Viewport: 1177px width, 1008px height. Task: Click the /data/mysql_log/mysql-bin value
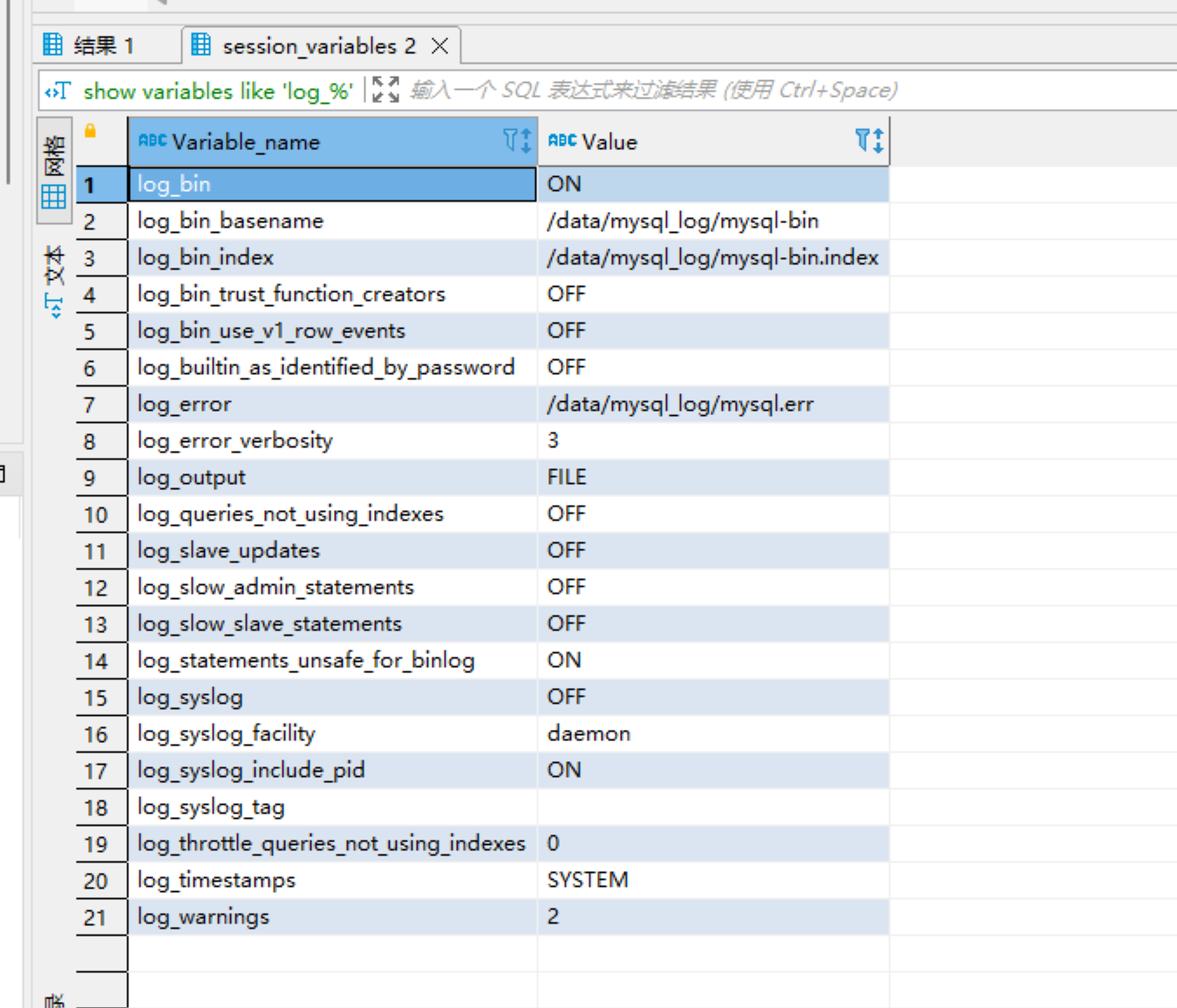(713, 221)
